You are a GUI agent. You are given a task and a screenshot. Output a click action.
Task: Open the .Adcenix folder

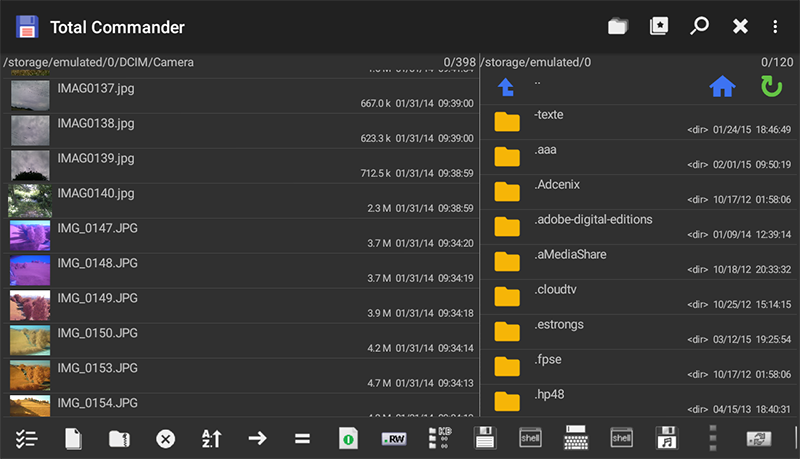point(639,192)
